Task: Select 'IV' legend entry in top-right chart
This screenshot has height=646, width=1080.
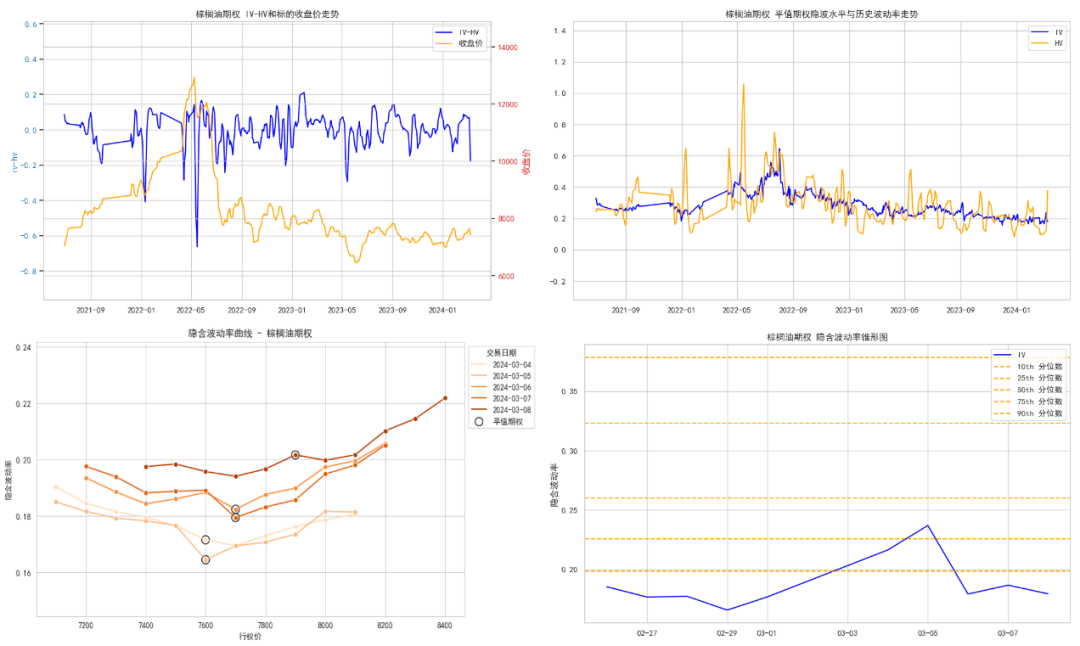Action: pos(1047,32)
